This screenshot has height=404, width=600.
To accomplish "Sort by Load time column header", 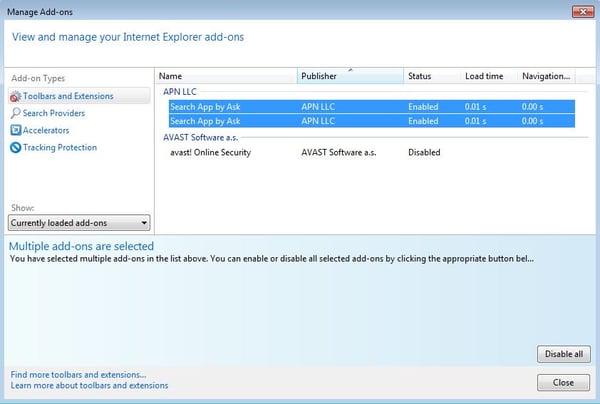I will 489,76.
